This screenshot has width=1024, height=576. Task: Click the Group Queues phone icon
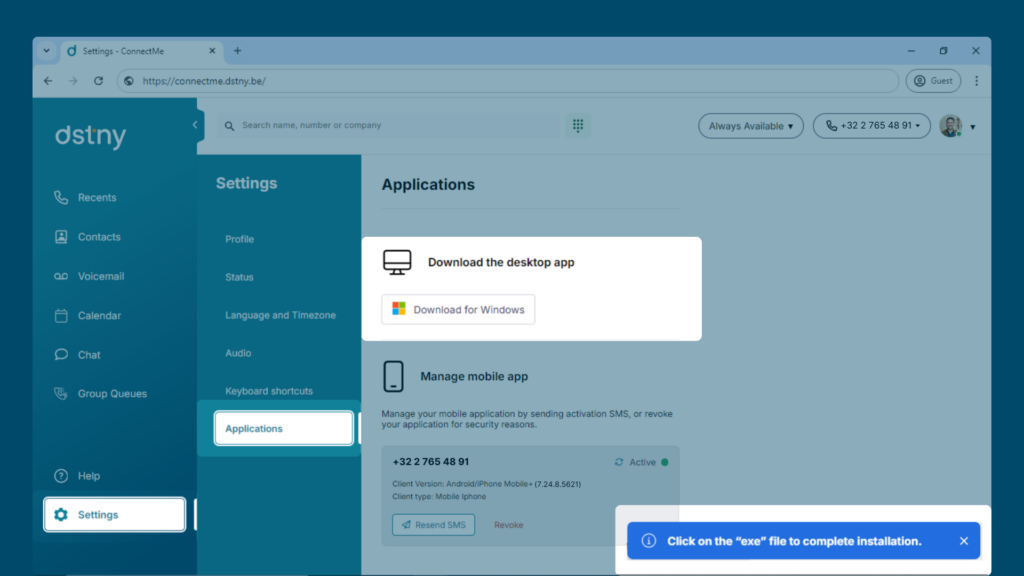point(61,393)
